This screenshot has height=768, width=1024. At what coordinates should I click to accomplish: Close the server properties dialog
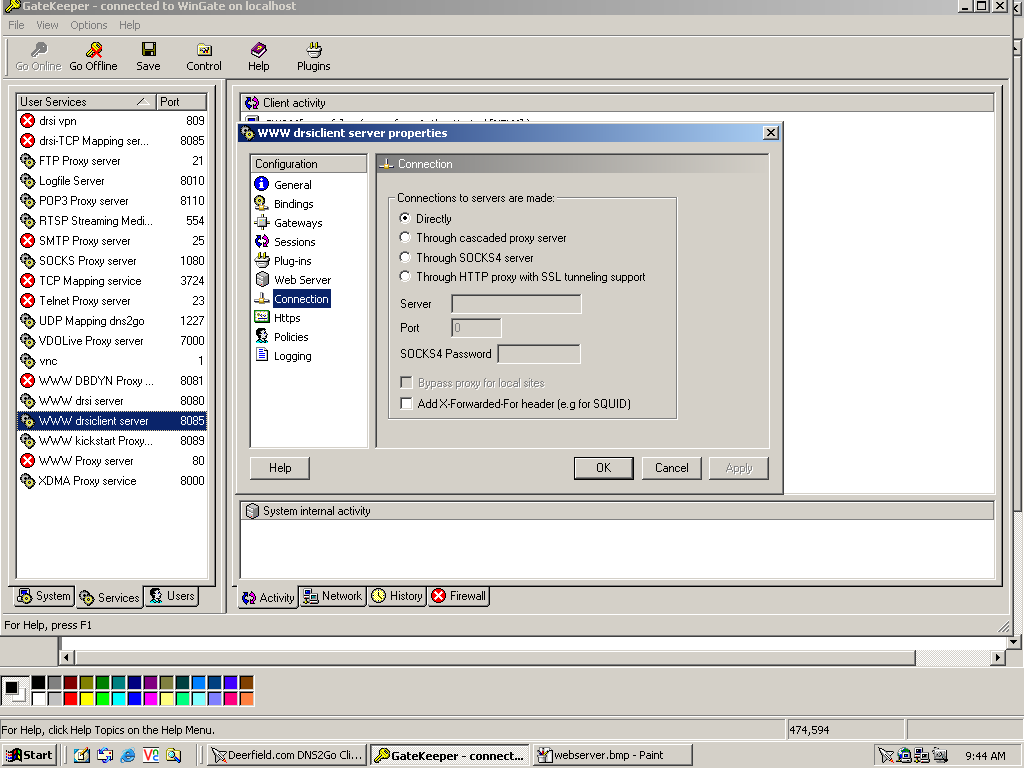(771, 133)
